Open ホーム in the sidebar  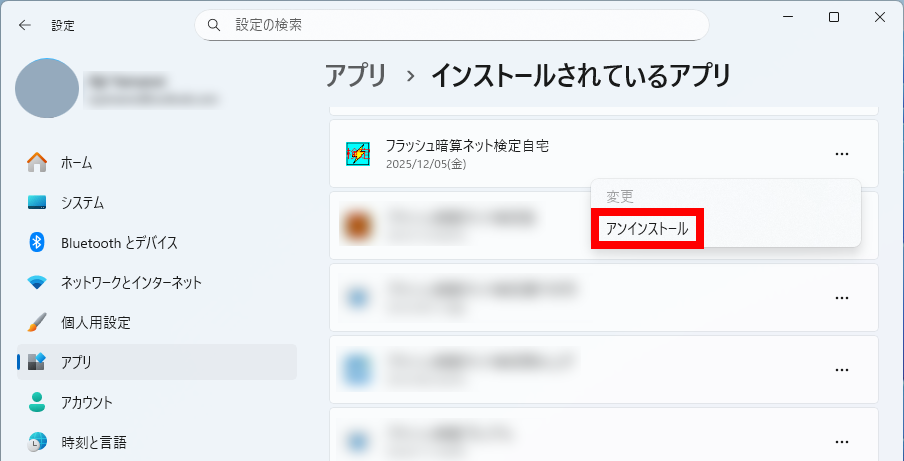pos(76,162)
